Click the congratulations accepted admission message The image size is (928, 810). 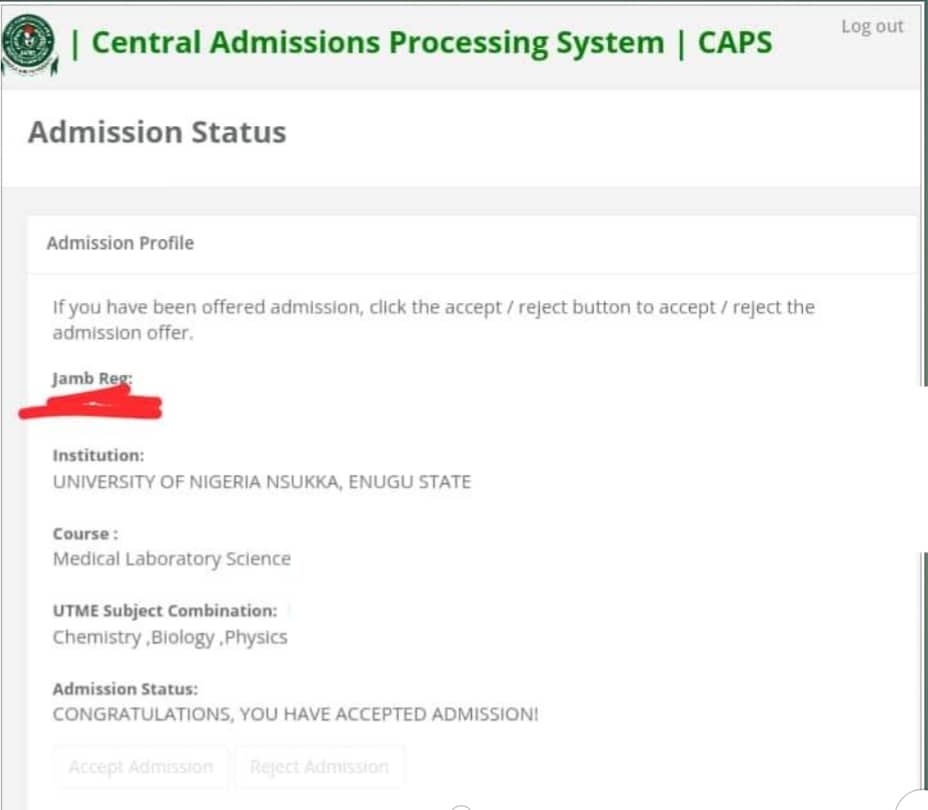295,715
